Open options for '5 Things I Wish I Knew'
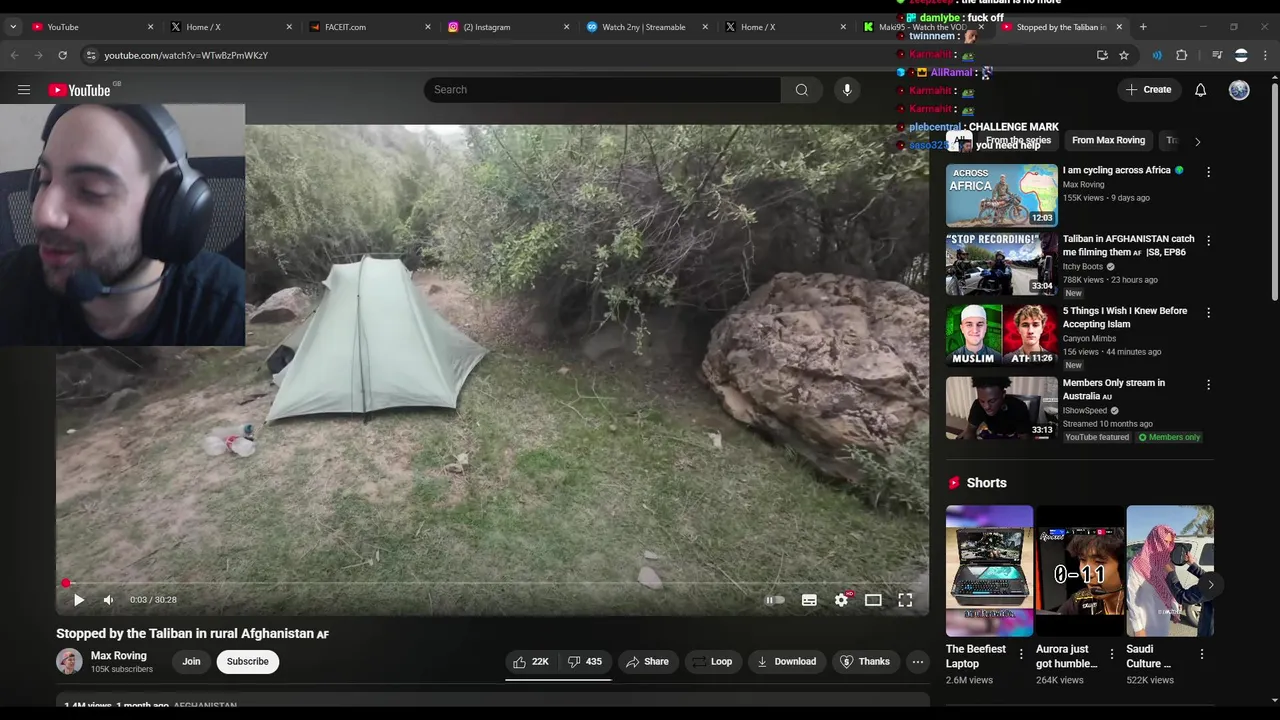 [1208, 313]
